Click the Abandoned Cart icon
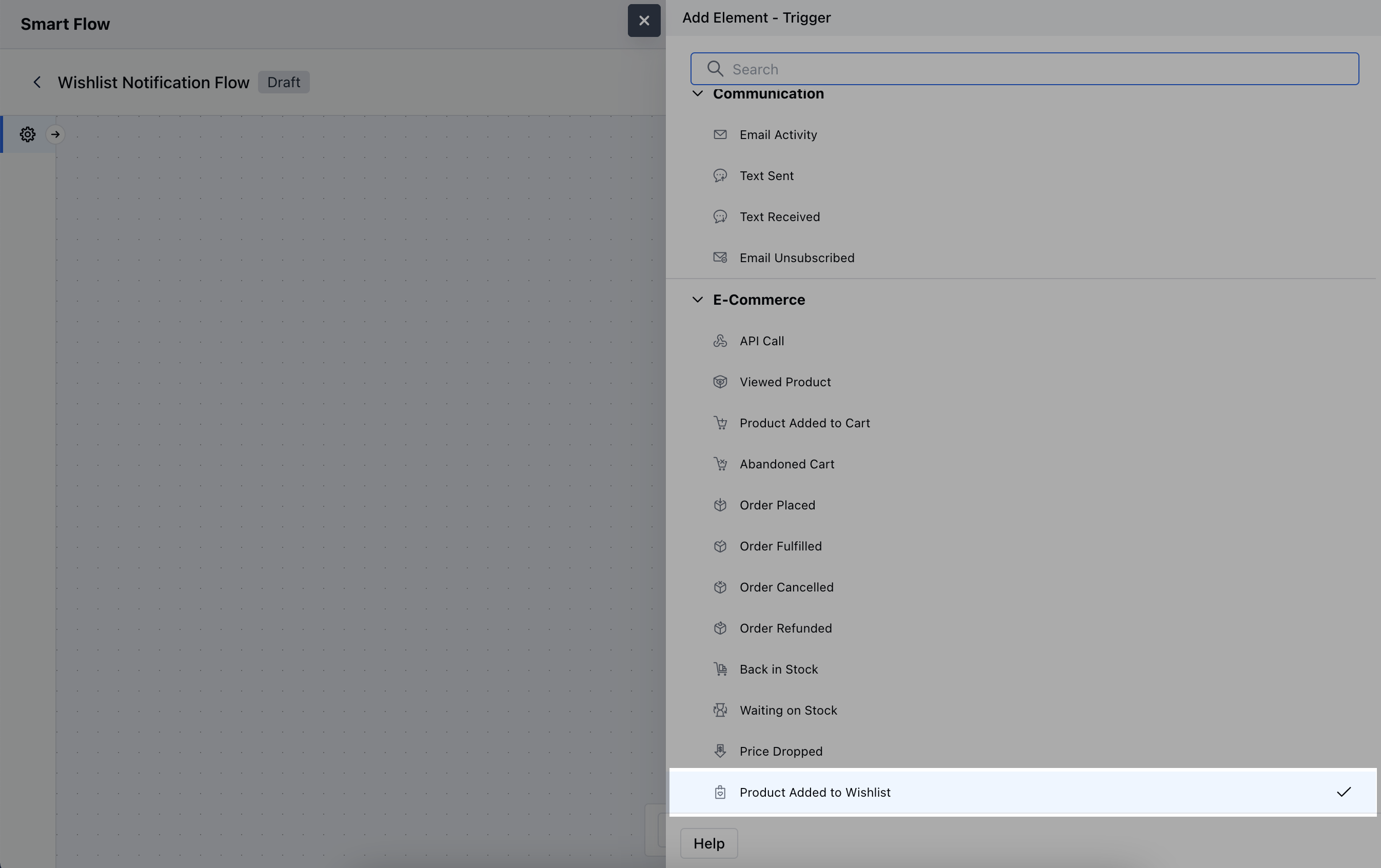 tap(720, 464)
